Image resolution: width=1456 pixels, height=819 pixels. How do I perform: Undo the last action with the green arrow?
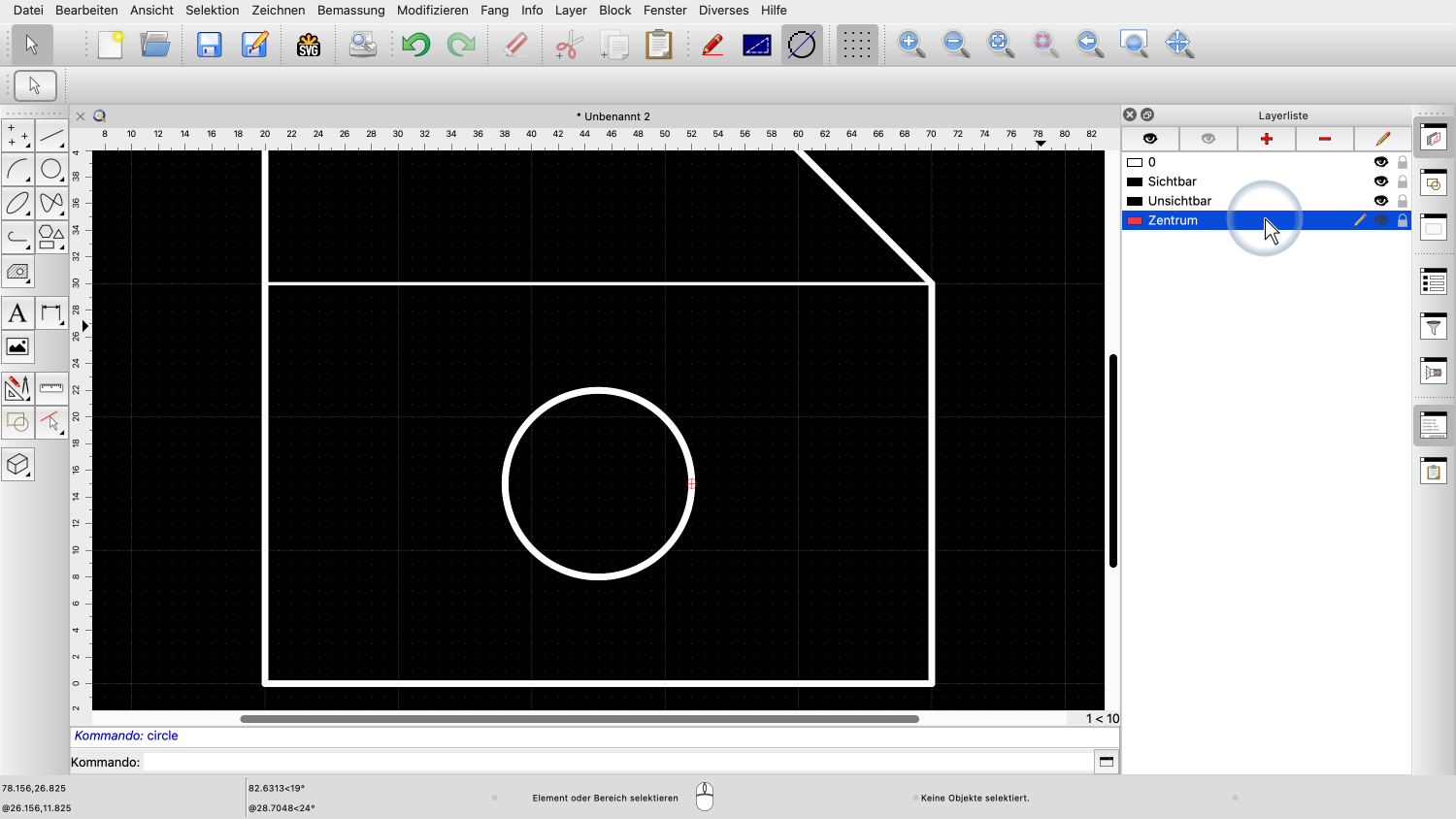(x=416, y=45)
